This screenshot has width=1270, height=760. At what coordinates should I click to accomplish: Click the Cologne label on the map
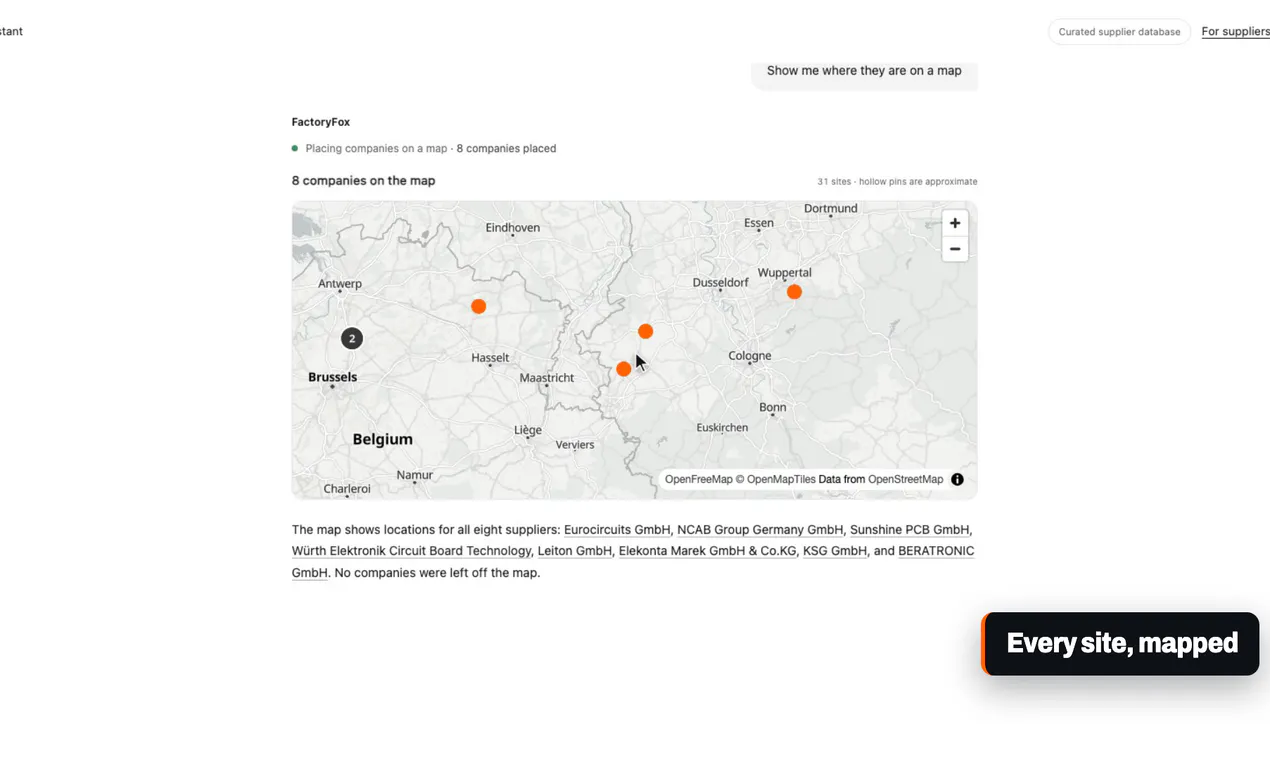point(750,355)
